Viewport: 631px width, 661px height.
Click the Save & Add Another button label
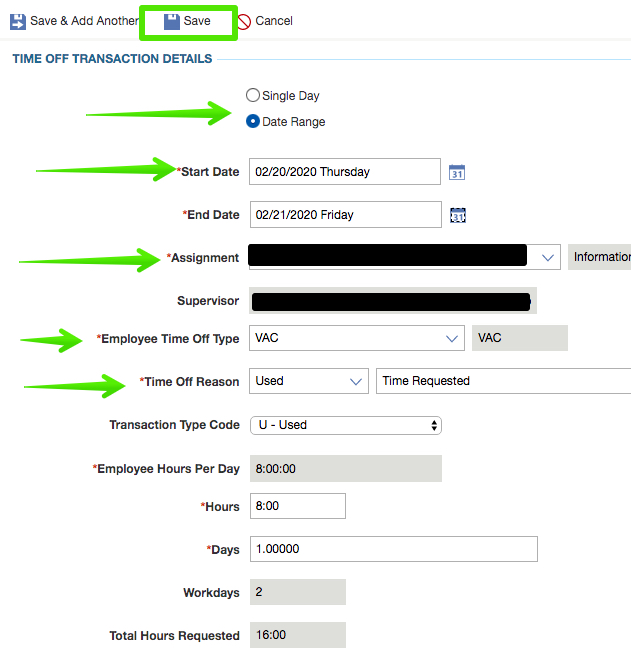pyautogui.click(x=84, y=21)
